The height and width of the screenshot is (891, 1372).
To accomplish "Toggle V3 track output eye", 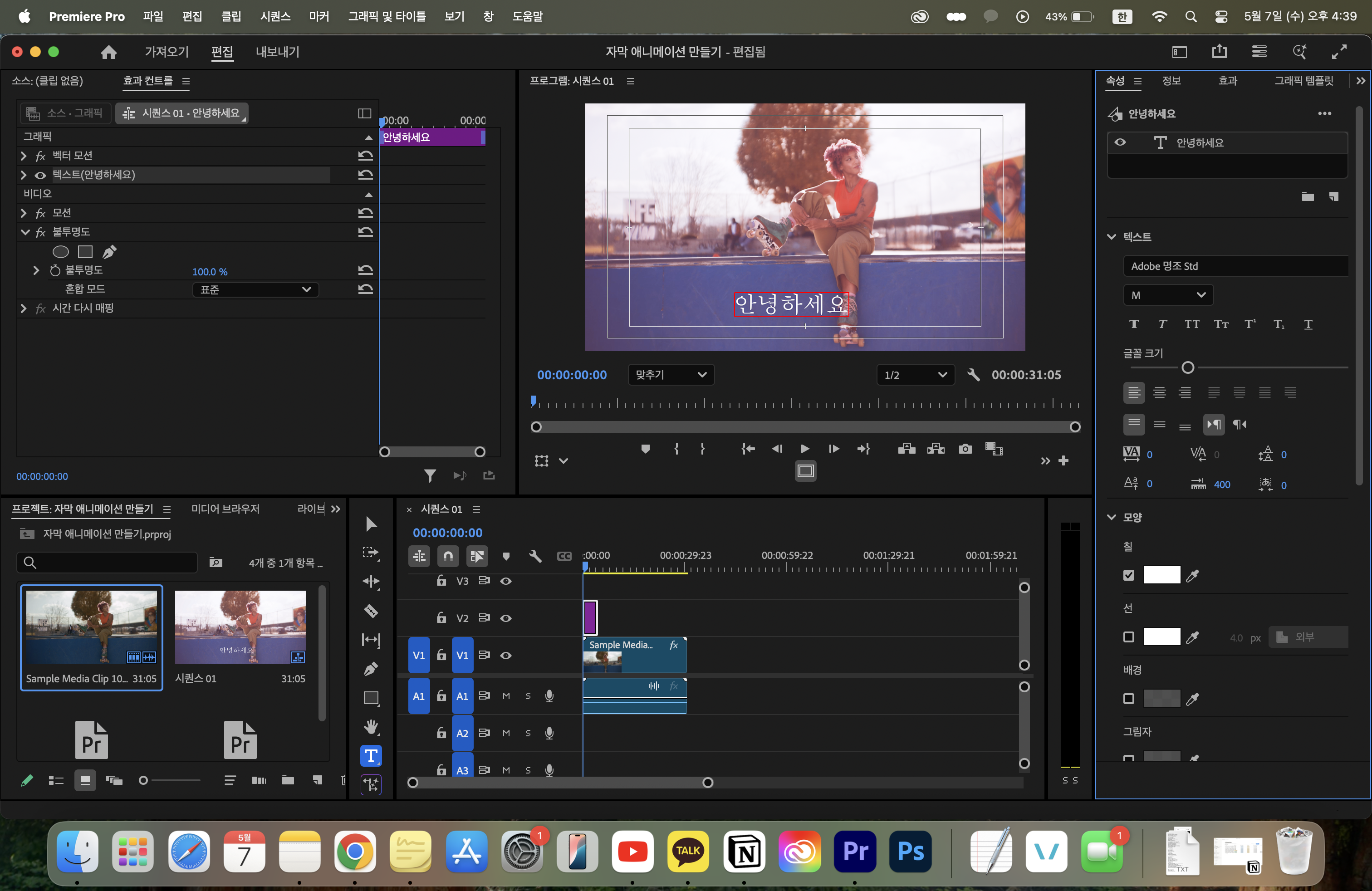I will pos(505,581).
